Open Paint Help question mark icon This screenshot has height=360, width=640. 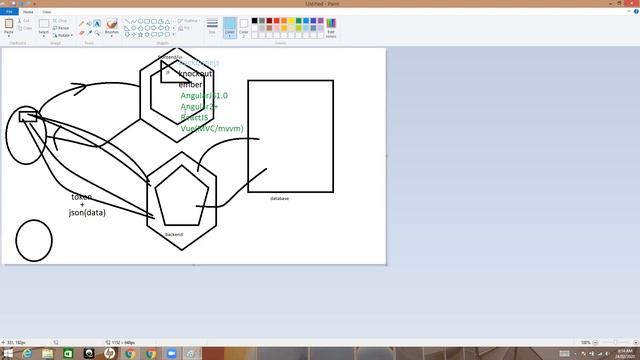(x=636, y=11)
